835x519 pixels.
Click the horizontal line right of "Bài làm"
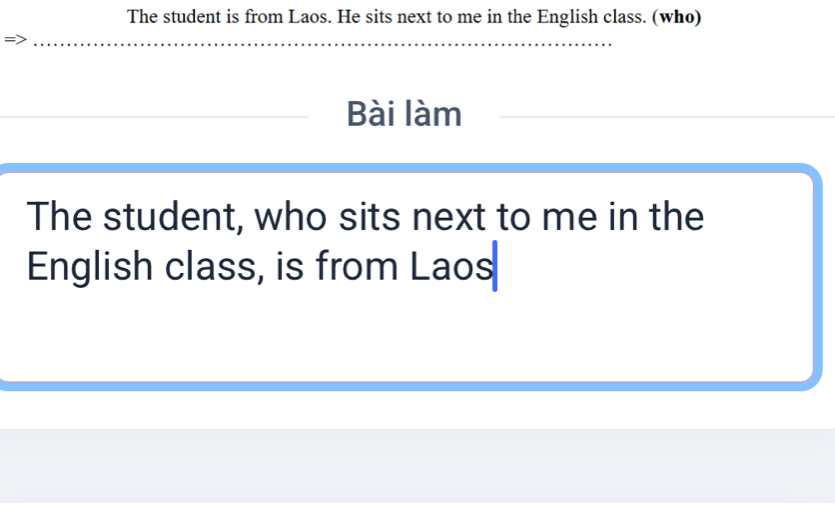[x=665, y=117]
